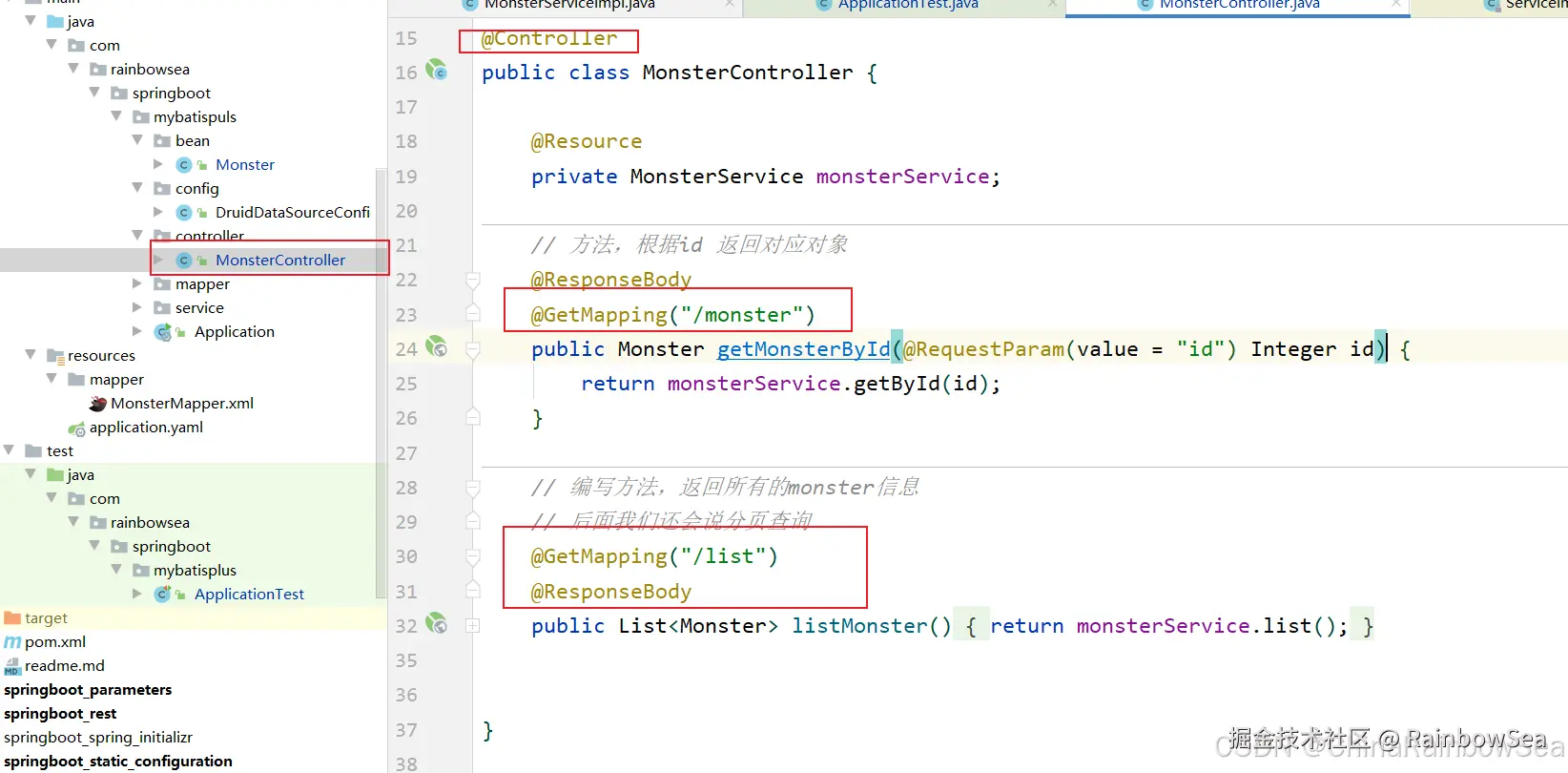Open readme.md file
This screenshot has height=773, width=1568.
(x=65, y=665)
